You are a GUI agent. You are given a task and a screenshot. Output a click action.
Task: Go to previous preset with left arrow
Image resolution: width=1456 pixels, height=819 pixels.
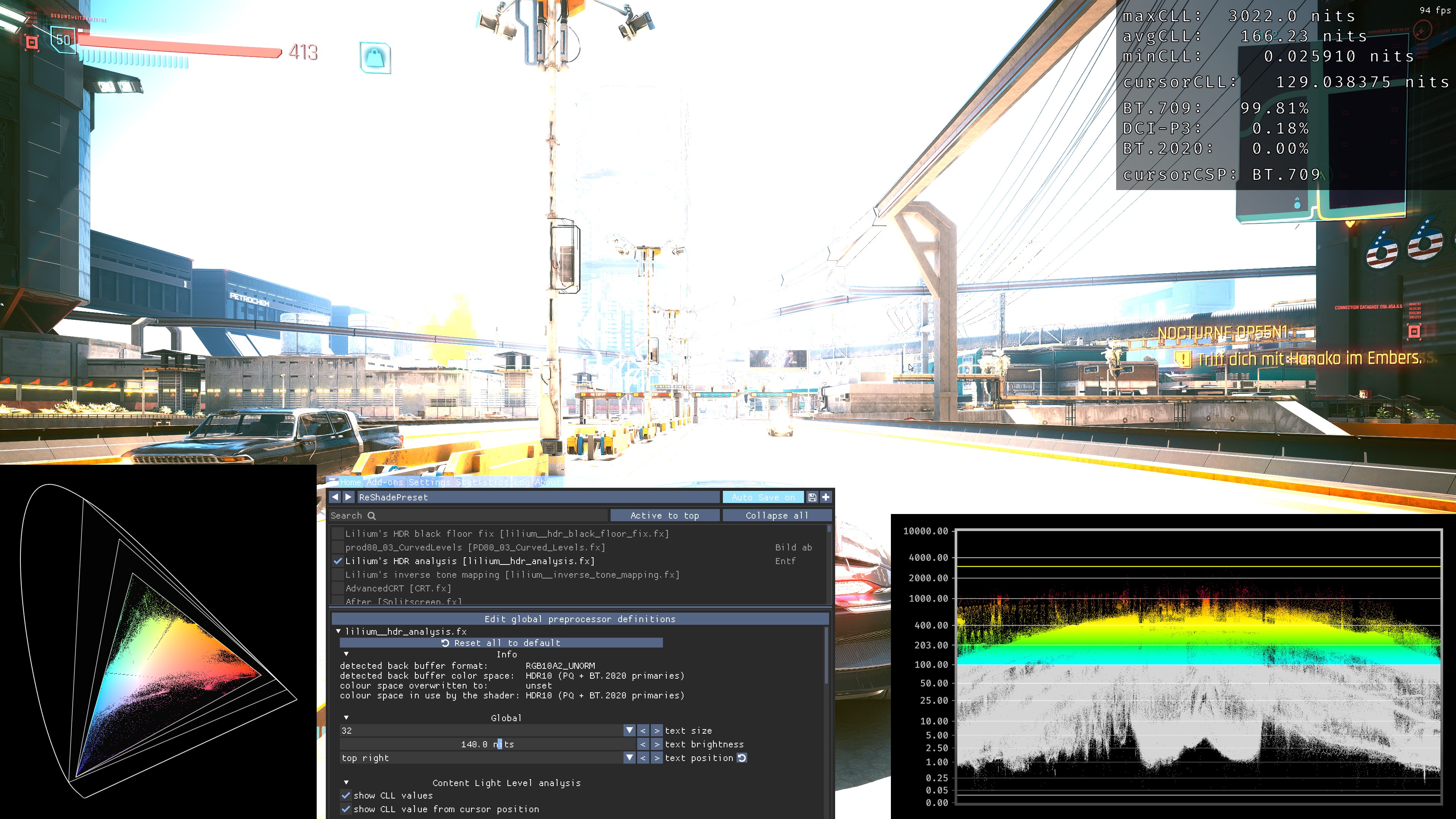coord(335,497)
